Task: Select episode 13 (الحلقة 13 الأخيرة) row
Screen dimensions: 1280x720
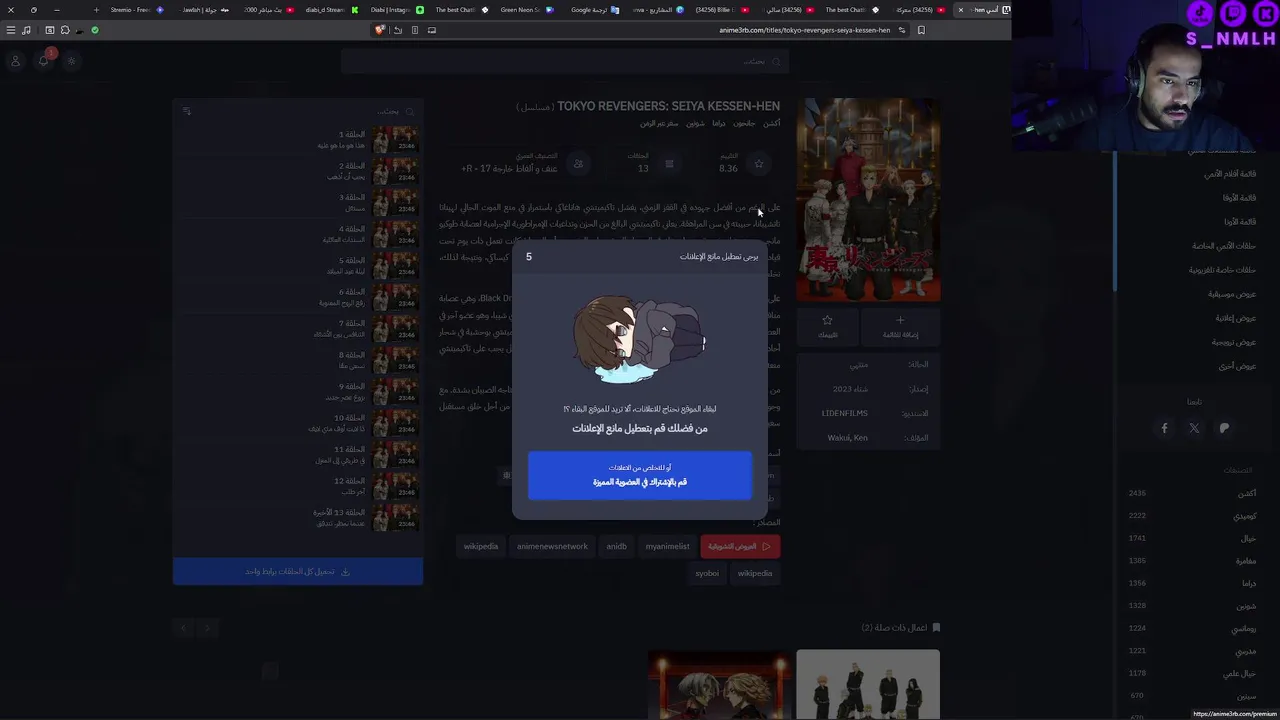Action: click(300, 517)
